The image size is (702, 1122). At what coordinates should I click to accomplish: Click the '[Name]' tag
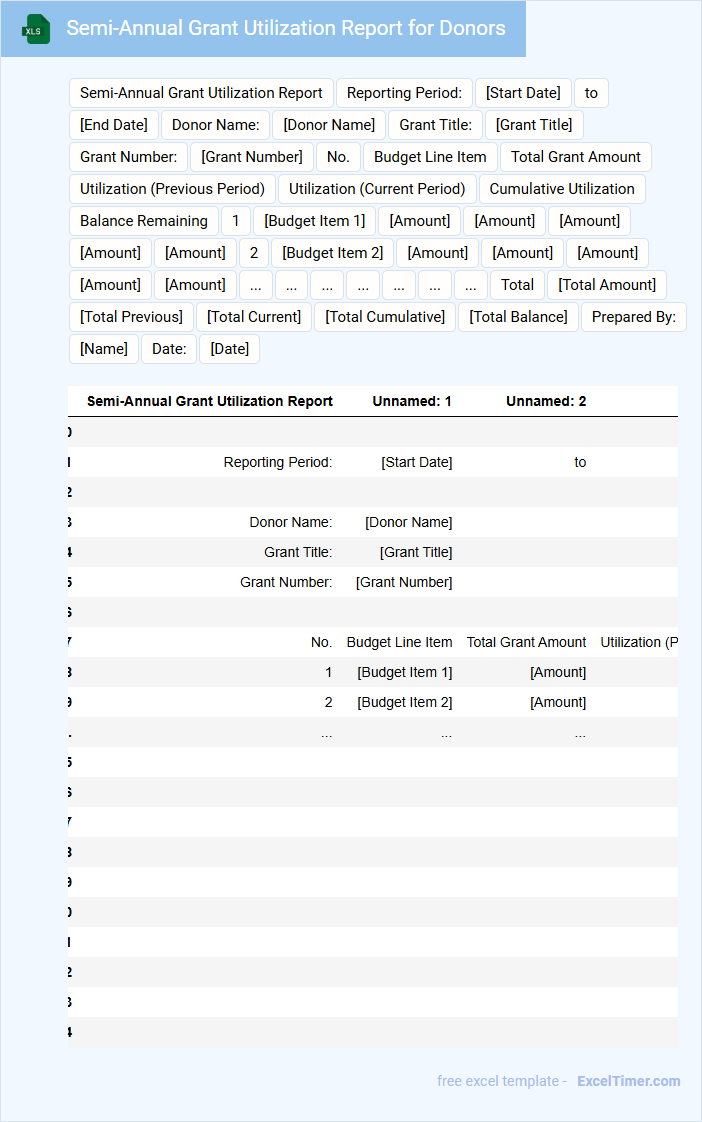coord(104,349)
